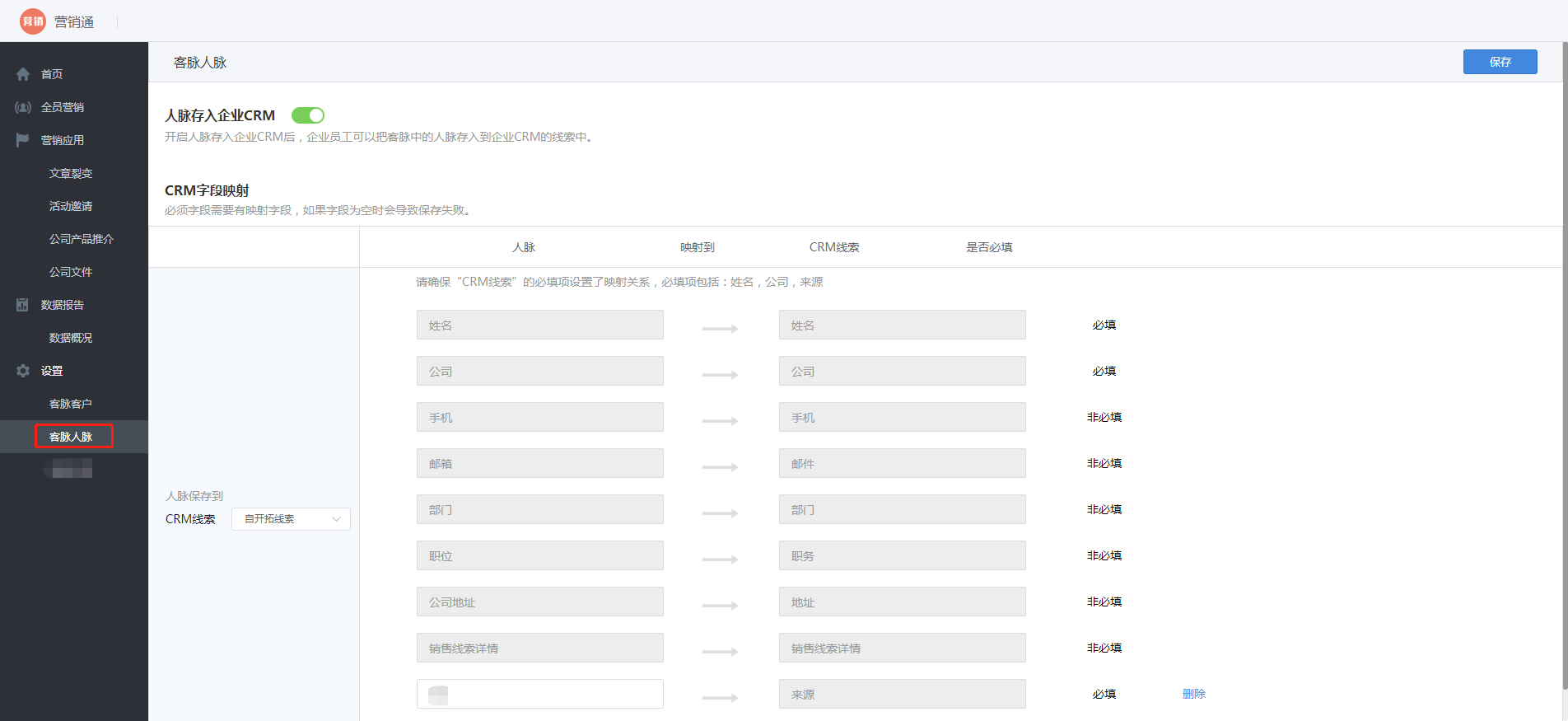The height and width of the screenshot is (721, 1568).
Task: Select 公司产品推介 in sidebar
Action: coord(81,239)
